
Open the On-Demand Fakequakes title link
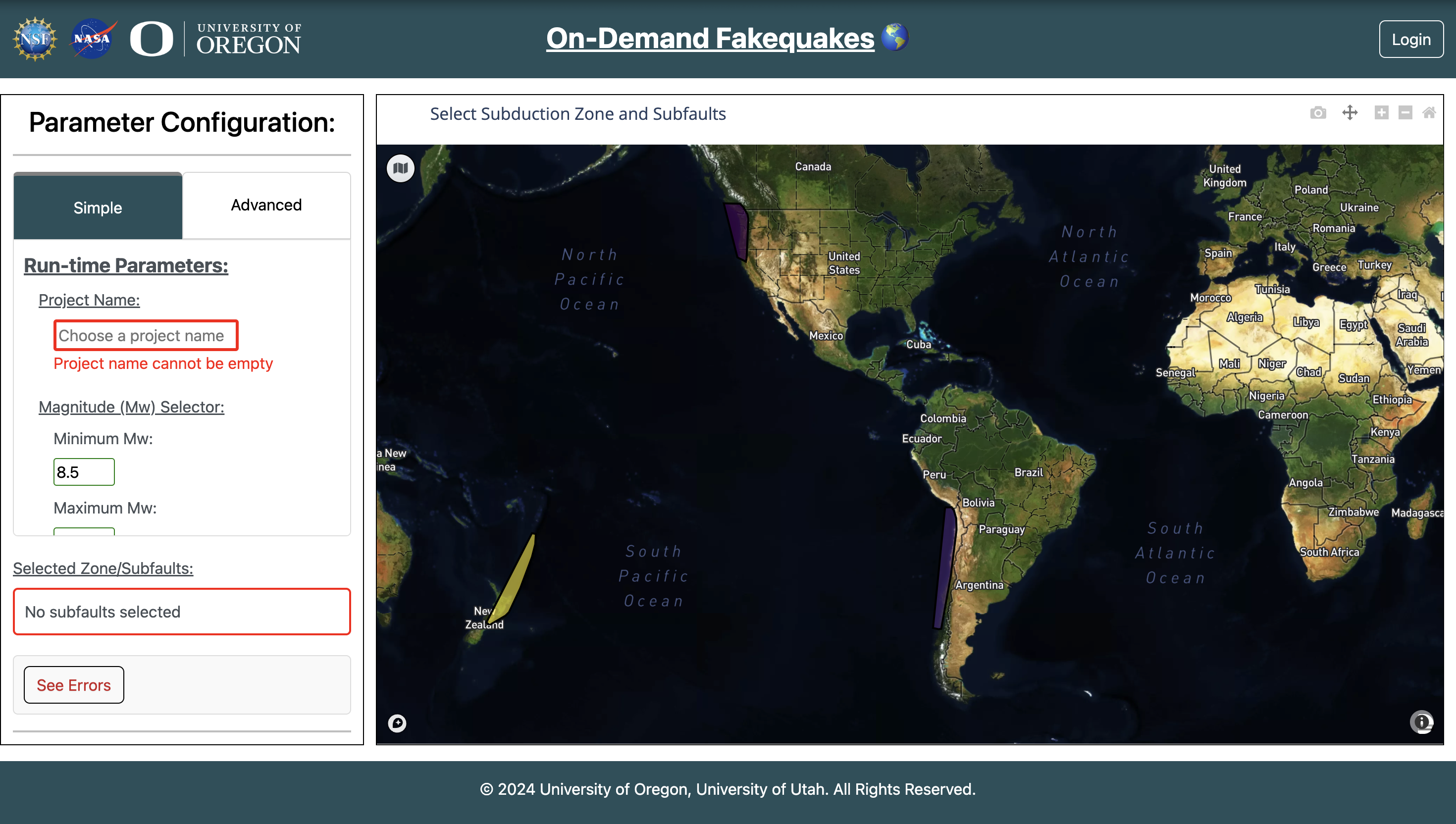coord(710,39)
